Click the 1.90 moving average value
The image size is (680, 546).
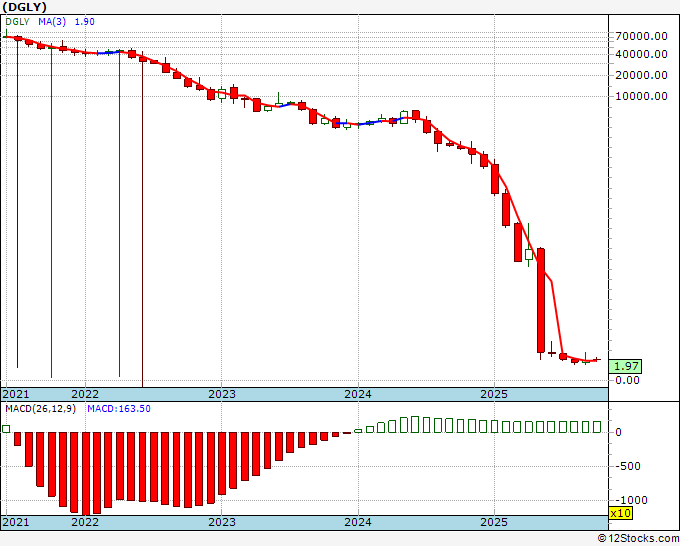tap(85, 22)
